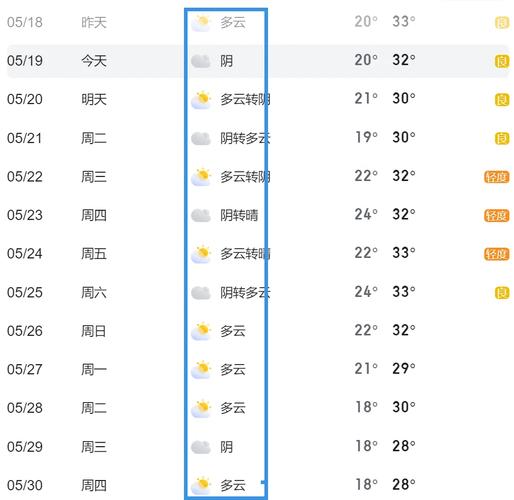Select the date 05/18

pyautogui.click(x=25, y=22)
